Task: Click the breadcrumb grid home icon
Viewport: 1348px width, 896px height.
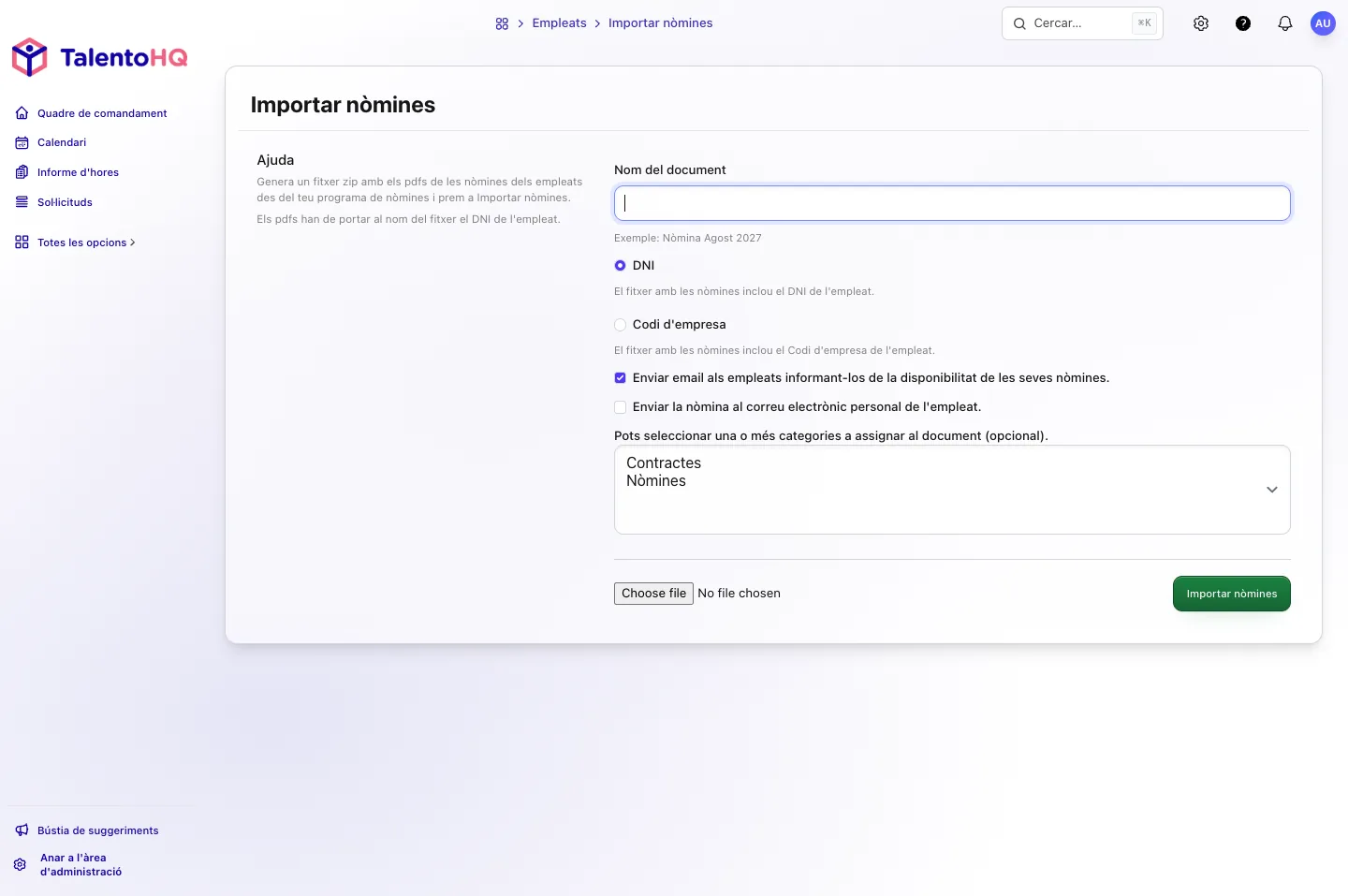Action: [502, 23]
